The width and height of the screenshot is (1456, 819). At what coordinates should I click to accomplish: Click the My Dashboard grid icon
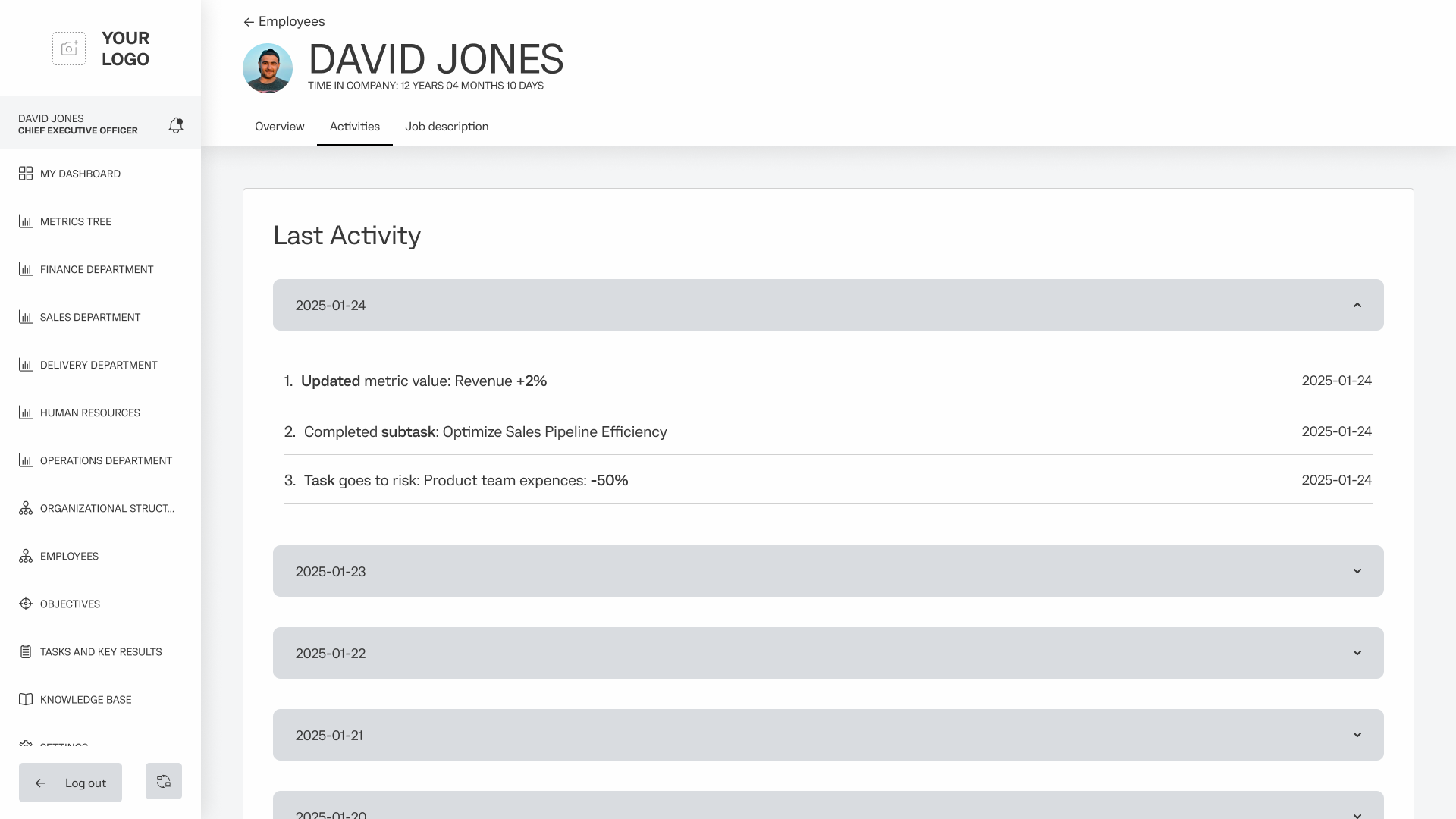click(26, 174)
